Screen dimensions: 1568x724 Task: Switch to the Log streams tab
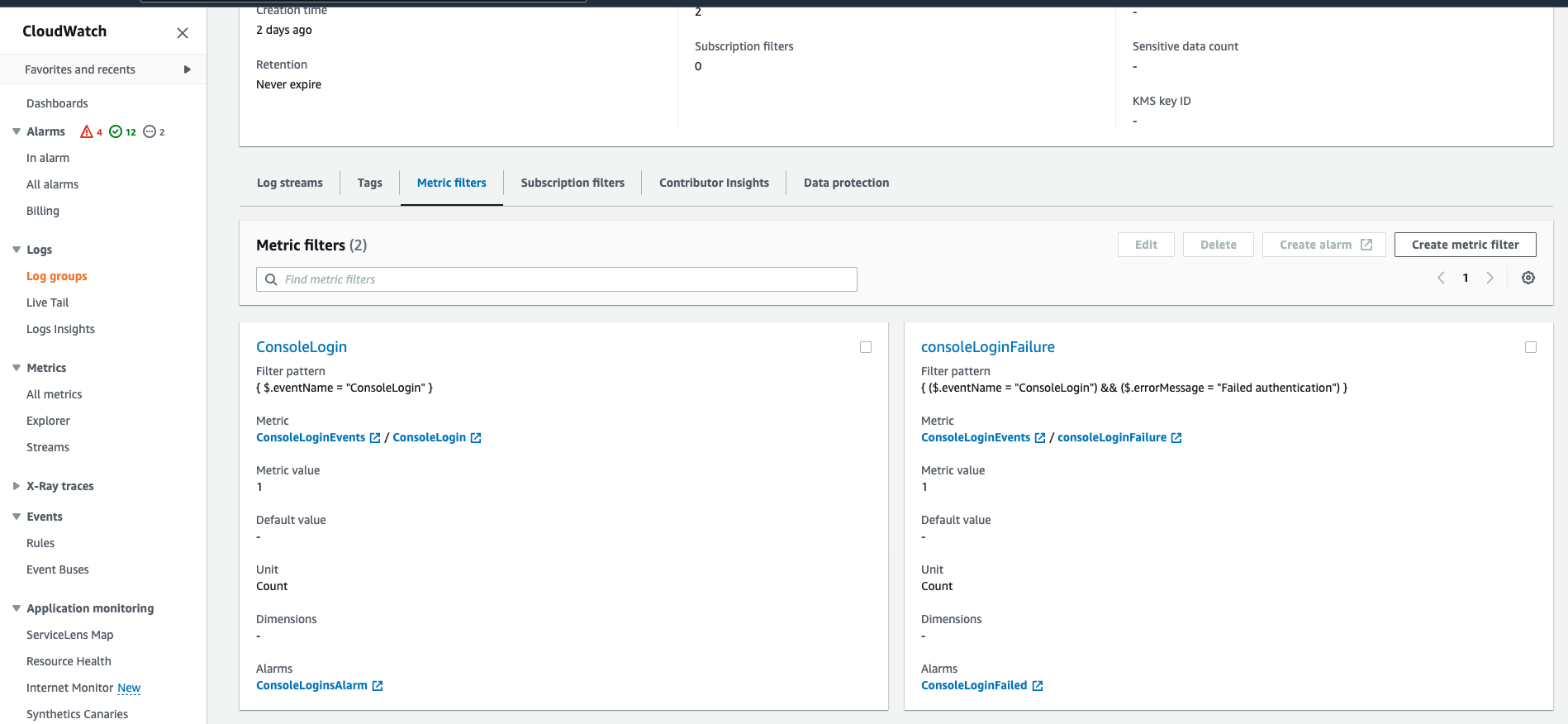tap(289, 183)
